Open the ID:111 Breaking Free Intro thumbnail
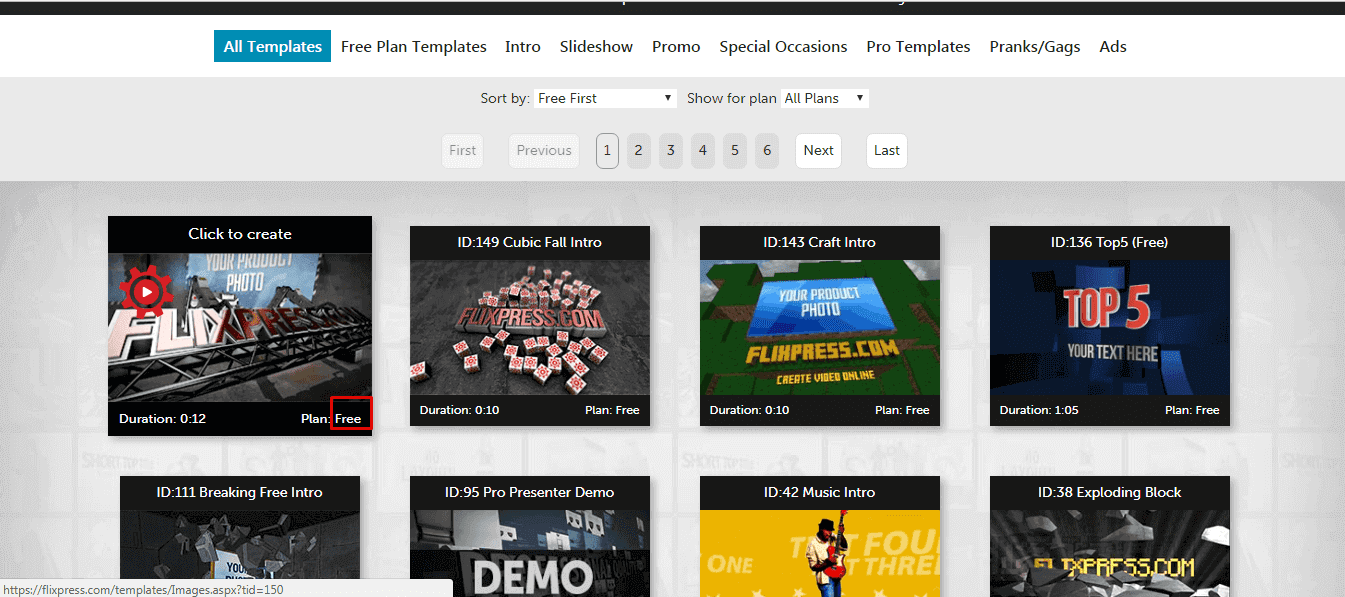The image size is (1345, 597). point(240,553)
